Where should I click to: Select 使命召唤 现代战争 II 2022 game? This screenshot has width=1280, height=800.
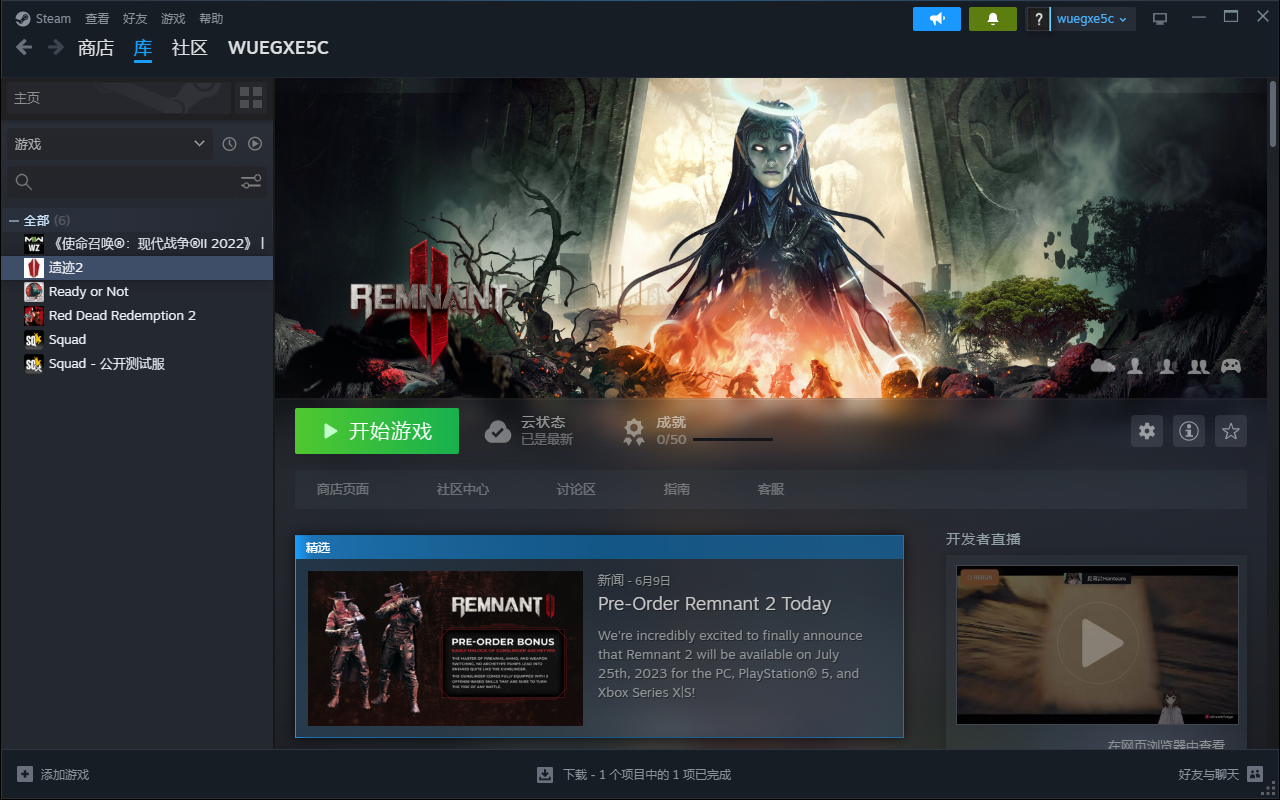point(137,243)
